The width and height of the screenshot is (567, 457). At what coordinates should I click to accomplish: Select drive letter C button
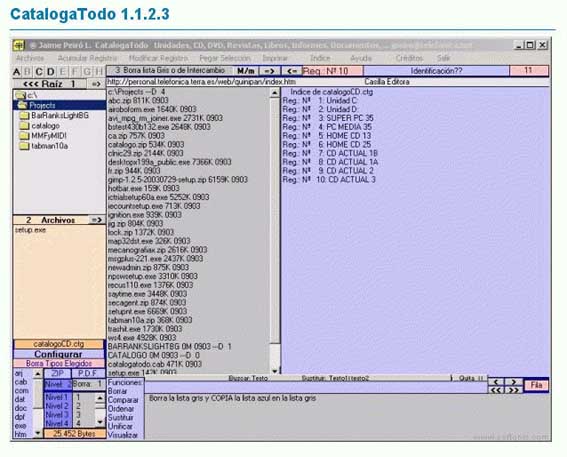click(39, 72)
